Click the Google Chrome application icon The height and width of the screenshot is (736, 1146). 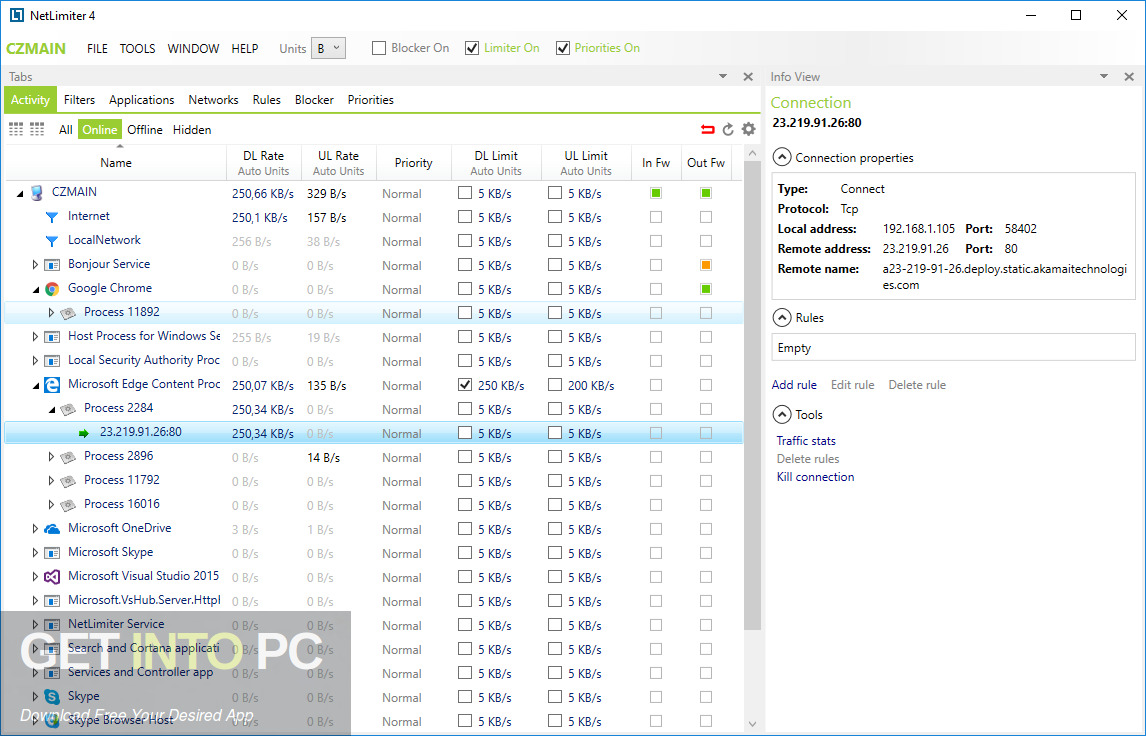[x=52, y=289]
